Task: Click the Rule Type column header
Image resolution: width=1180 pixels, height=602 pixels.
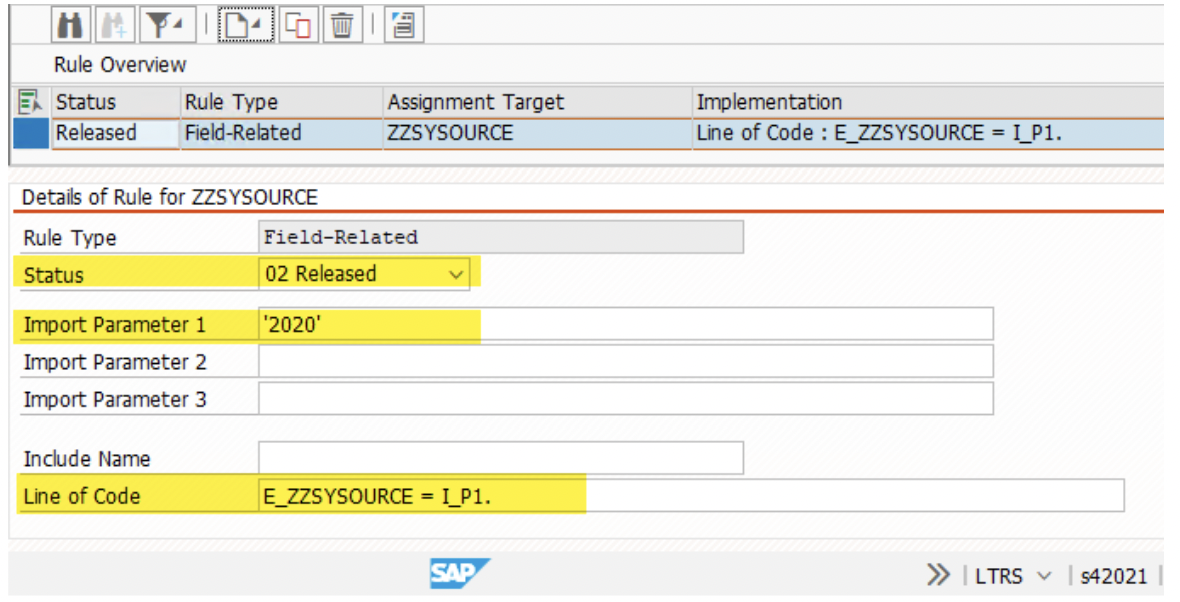Action: [281, 102]
